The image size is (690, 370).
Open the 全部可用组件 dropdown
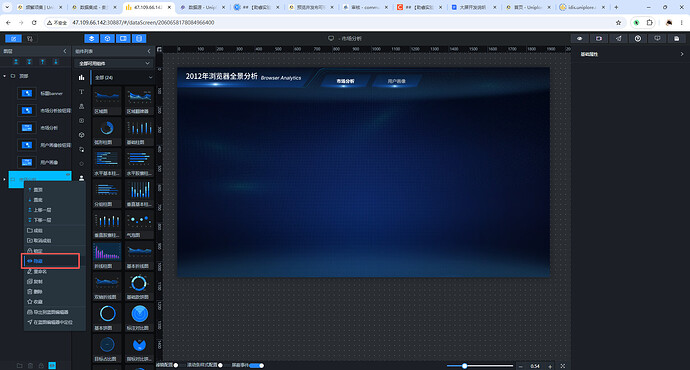[x=114, y=63]
